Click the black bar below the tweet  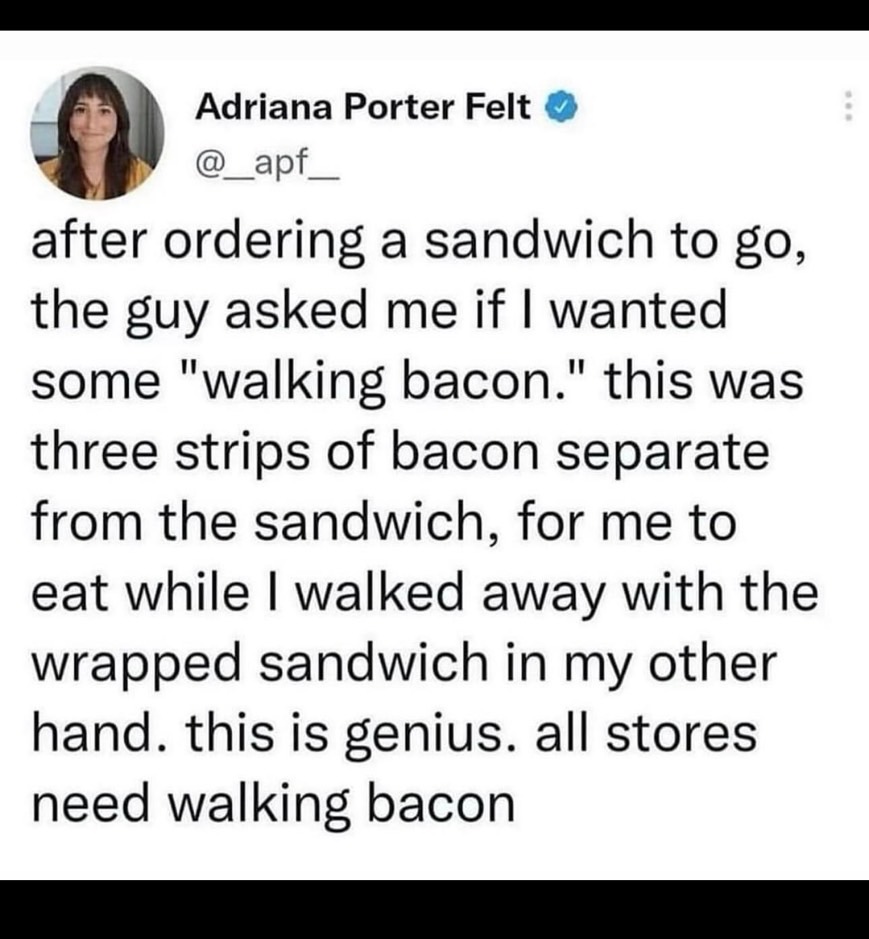click(434, 909)
